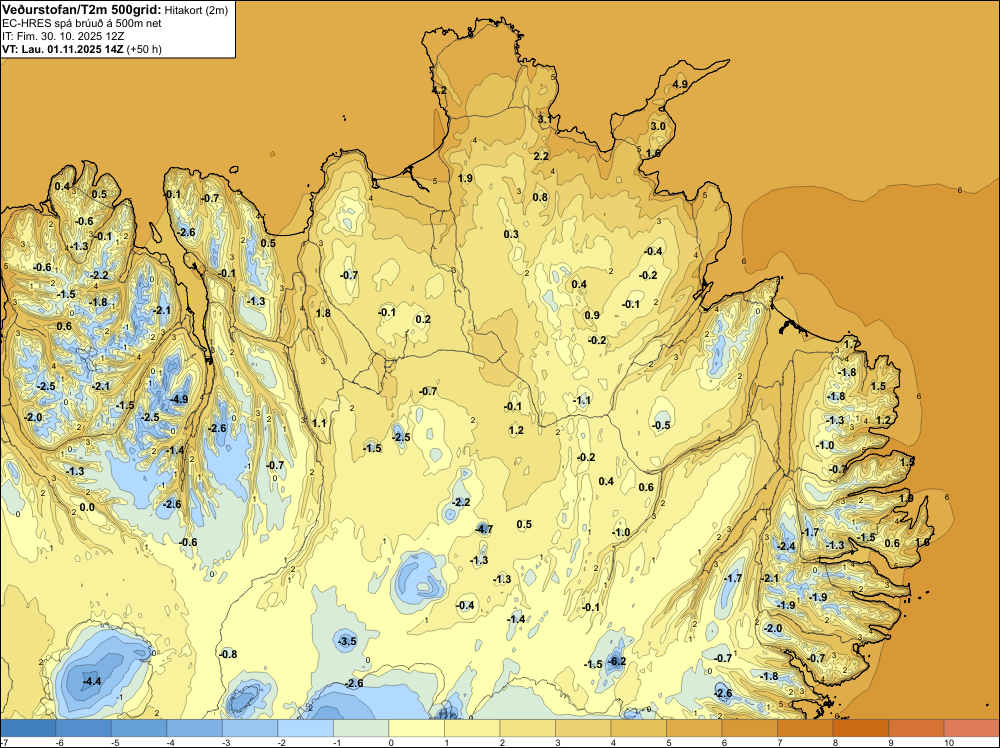The image size is (1000, 748).
Task: Click the color scale segment between -7 and -6
Action: 28,728
